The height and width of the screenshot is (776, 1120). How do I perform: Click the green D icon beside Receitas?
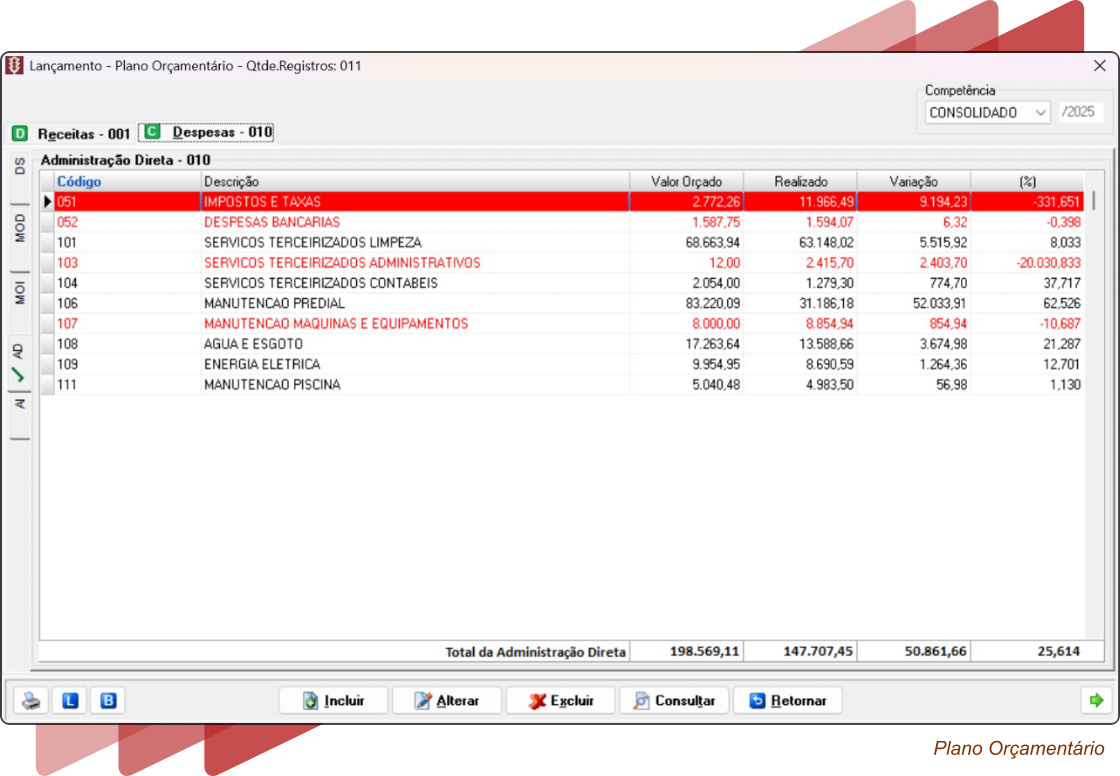coord(20,133)
